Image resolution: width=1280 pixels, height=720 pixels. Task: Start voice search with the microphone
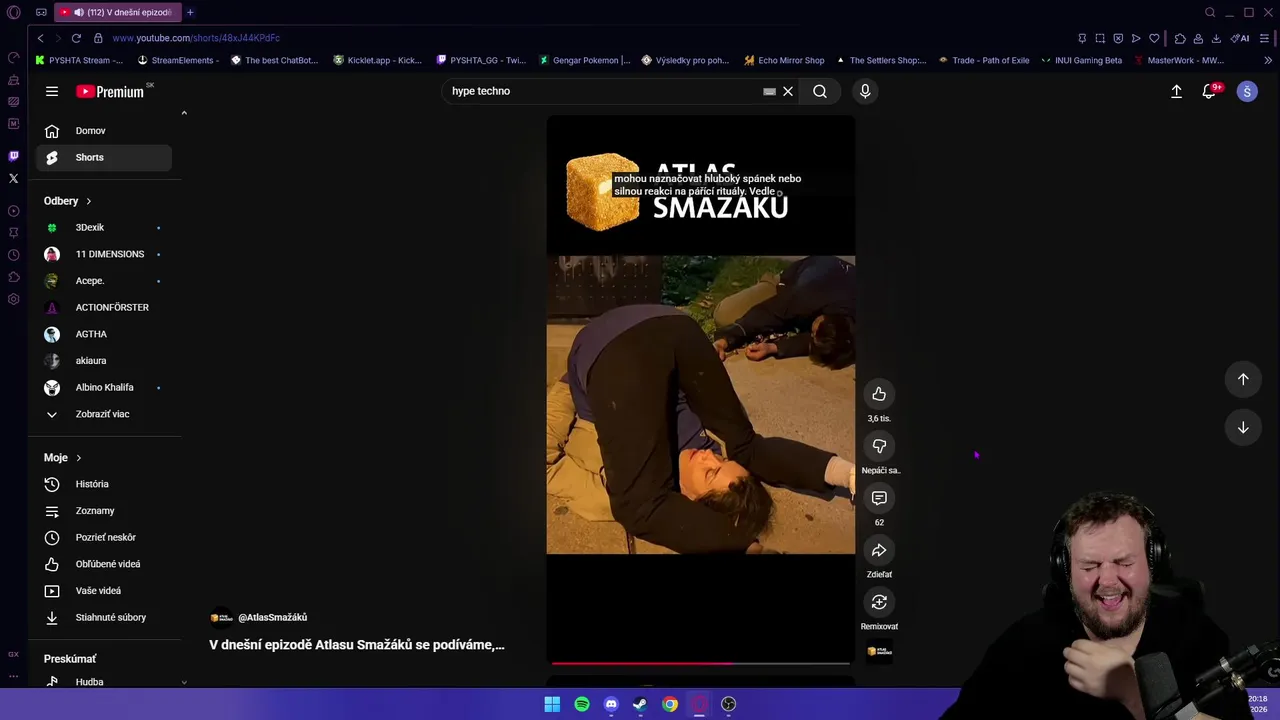coord(865,91)
